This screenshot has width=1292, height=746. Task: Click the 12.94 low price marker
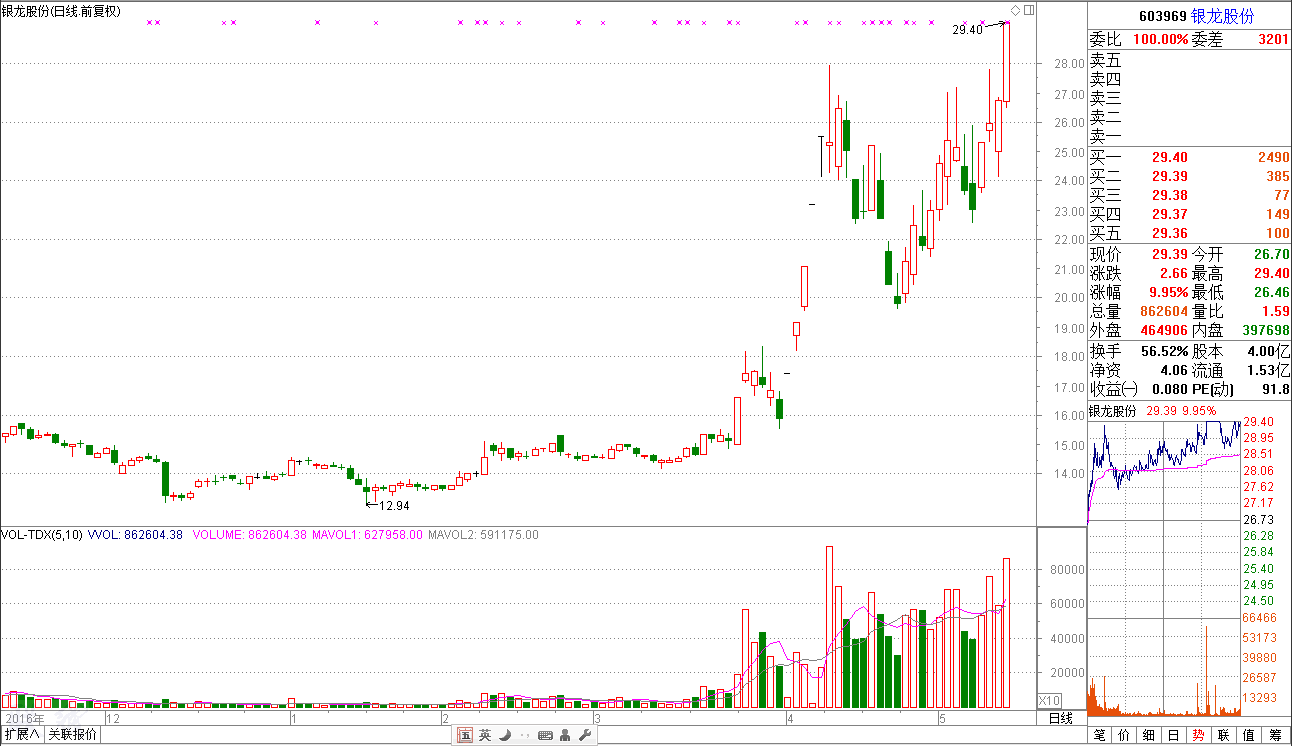[x=394, y=506]
